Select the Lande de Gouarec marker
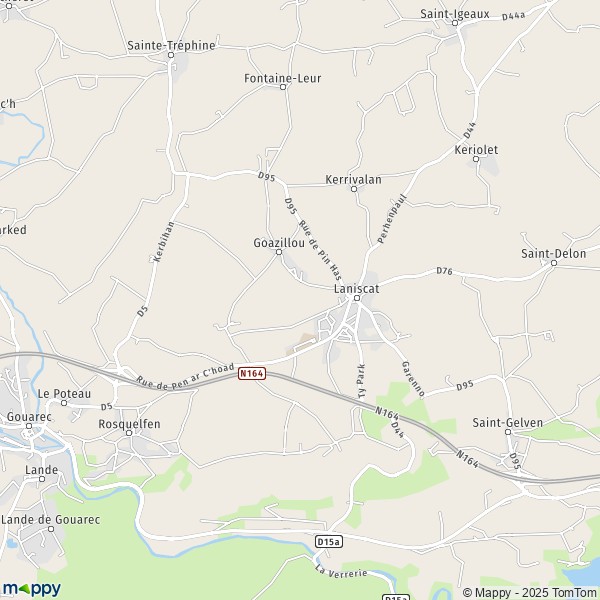Screen dimensions: 600x600 (51, 529)
